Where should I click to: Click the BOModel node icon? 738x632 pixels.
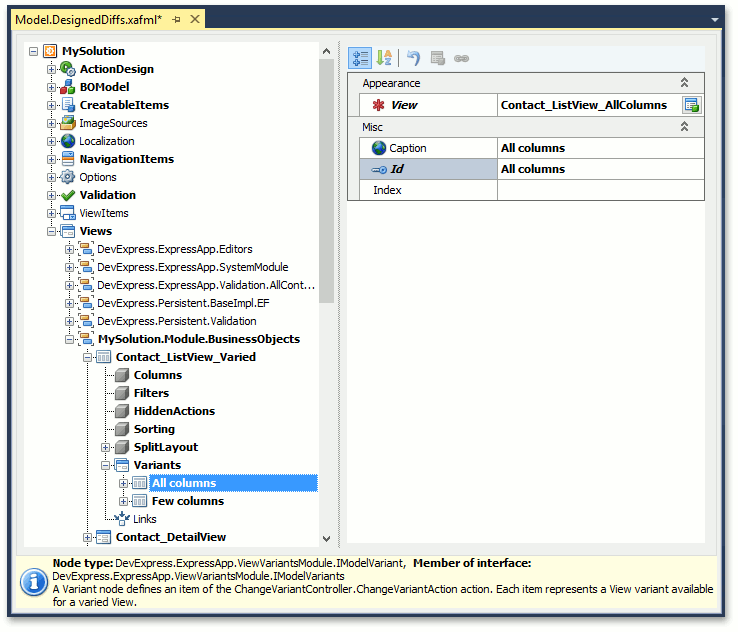[x=68, y=87]
